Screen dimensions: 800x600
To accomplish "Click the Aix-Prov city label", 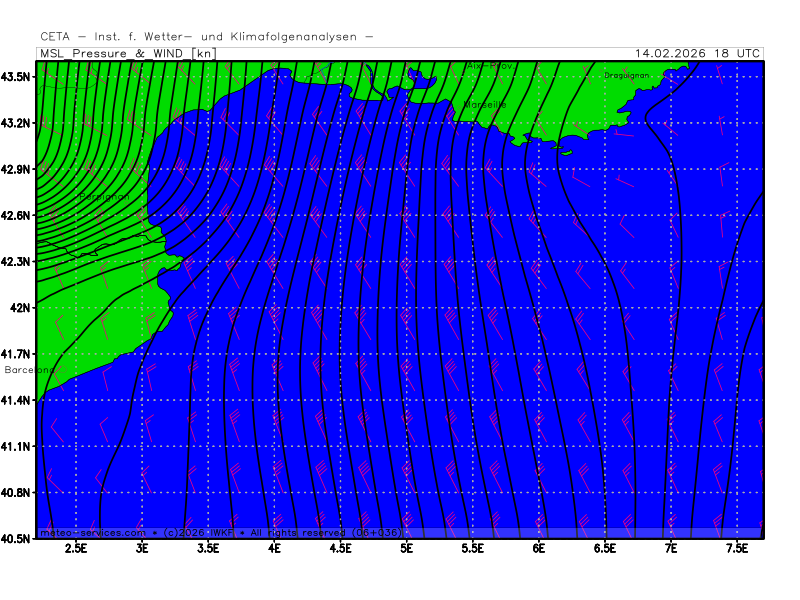I will click(x=490, y=66).
